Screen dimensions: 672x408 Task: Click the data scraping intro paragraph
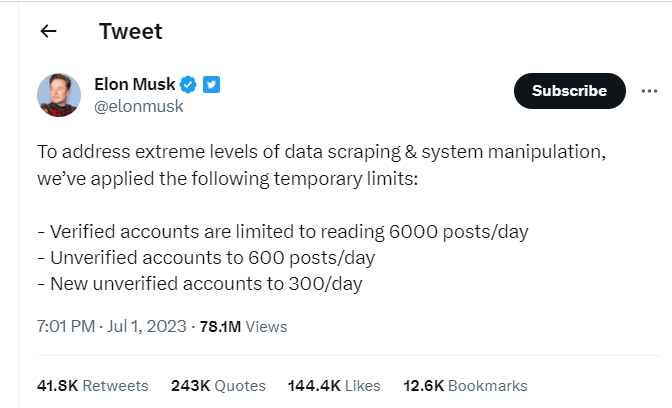(321, 165)
